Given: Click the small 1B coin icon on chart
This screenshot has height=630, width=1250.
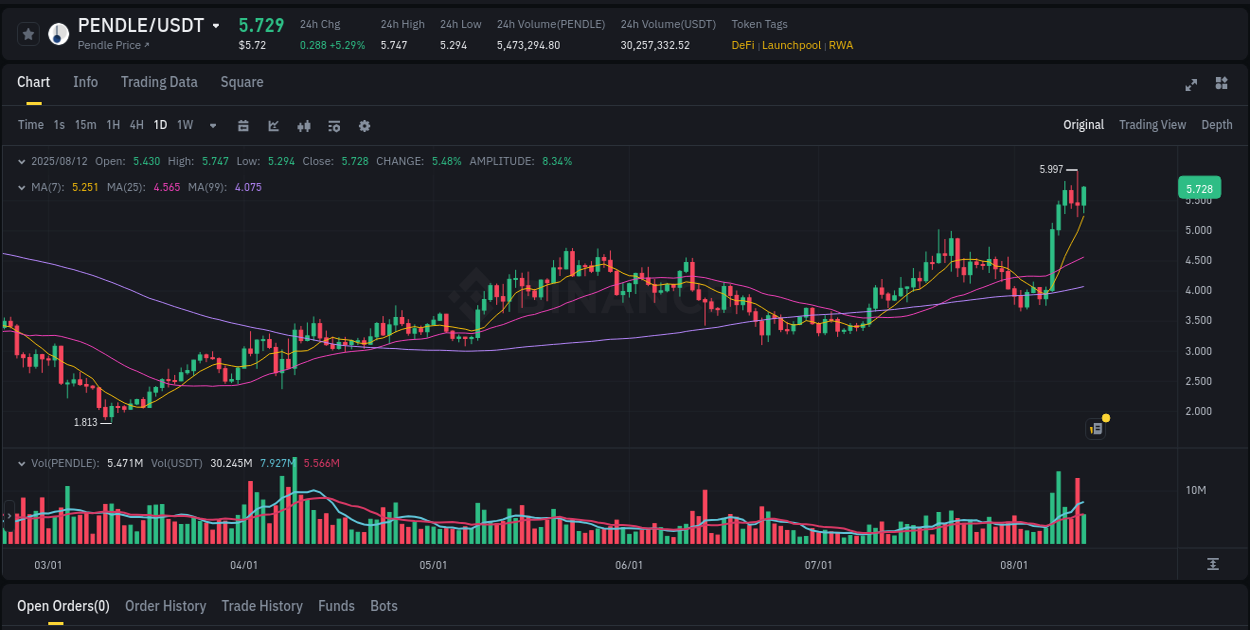Looking at the screenshot, I should (1095, 428).
